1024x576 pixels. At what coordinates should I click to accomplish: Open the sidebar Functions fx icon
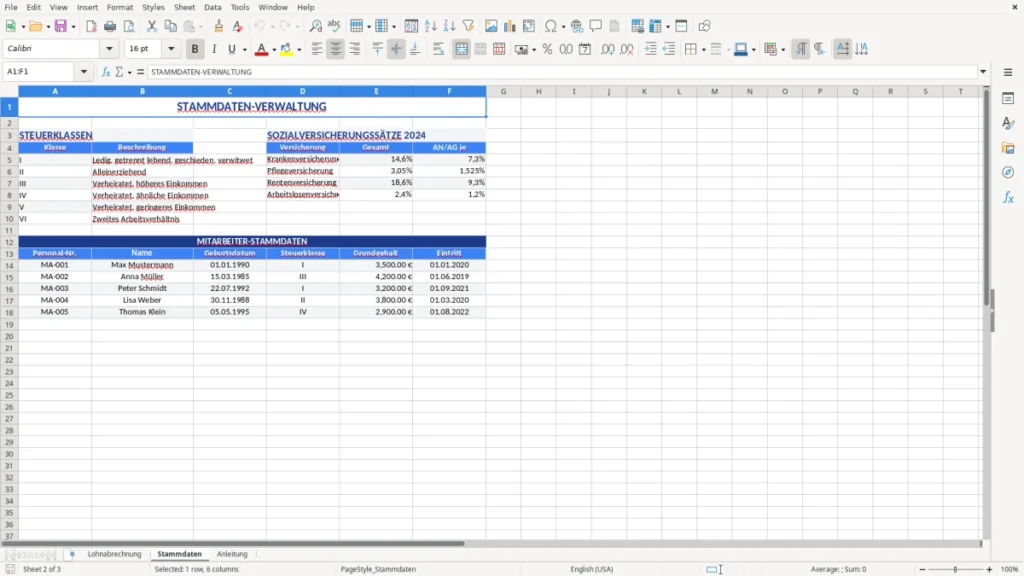[x=1008, y=197]
